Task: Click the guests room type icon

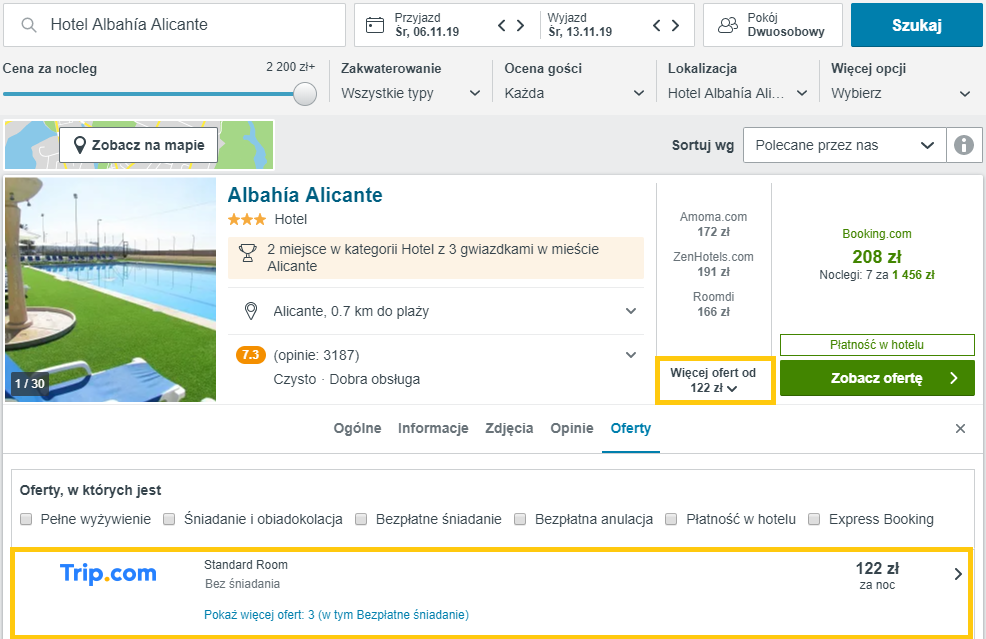Action: click(728, 25)
